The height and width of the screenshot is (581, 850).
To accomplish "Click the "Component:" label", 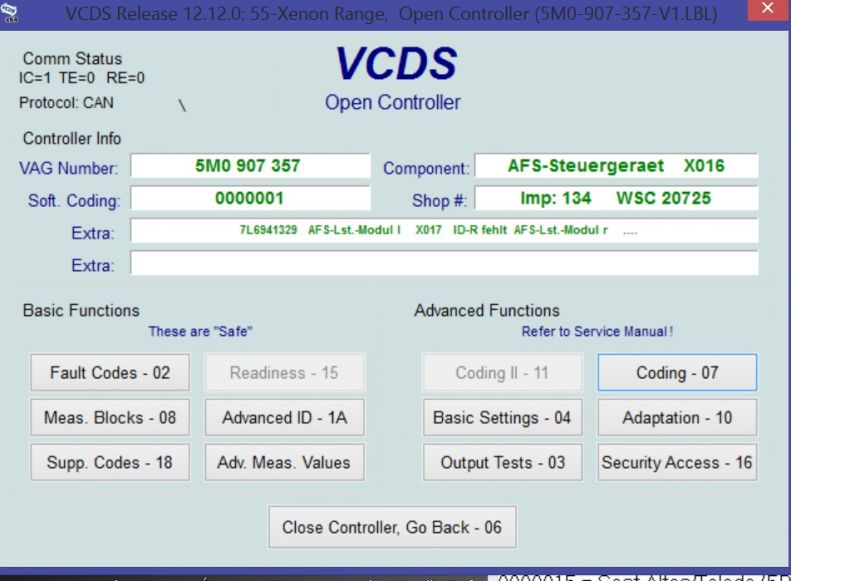I will (x=426, y=169).
